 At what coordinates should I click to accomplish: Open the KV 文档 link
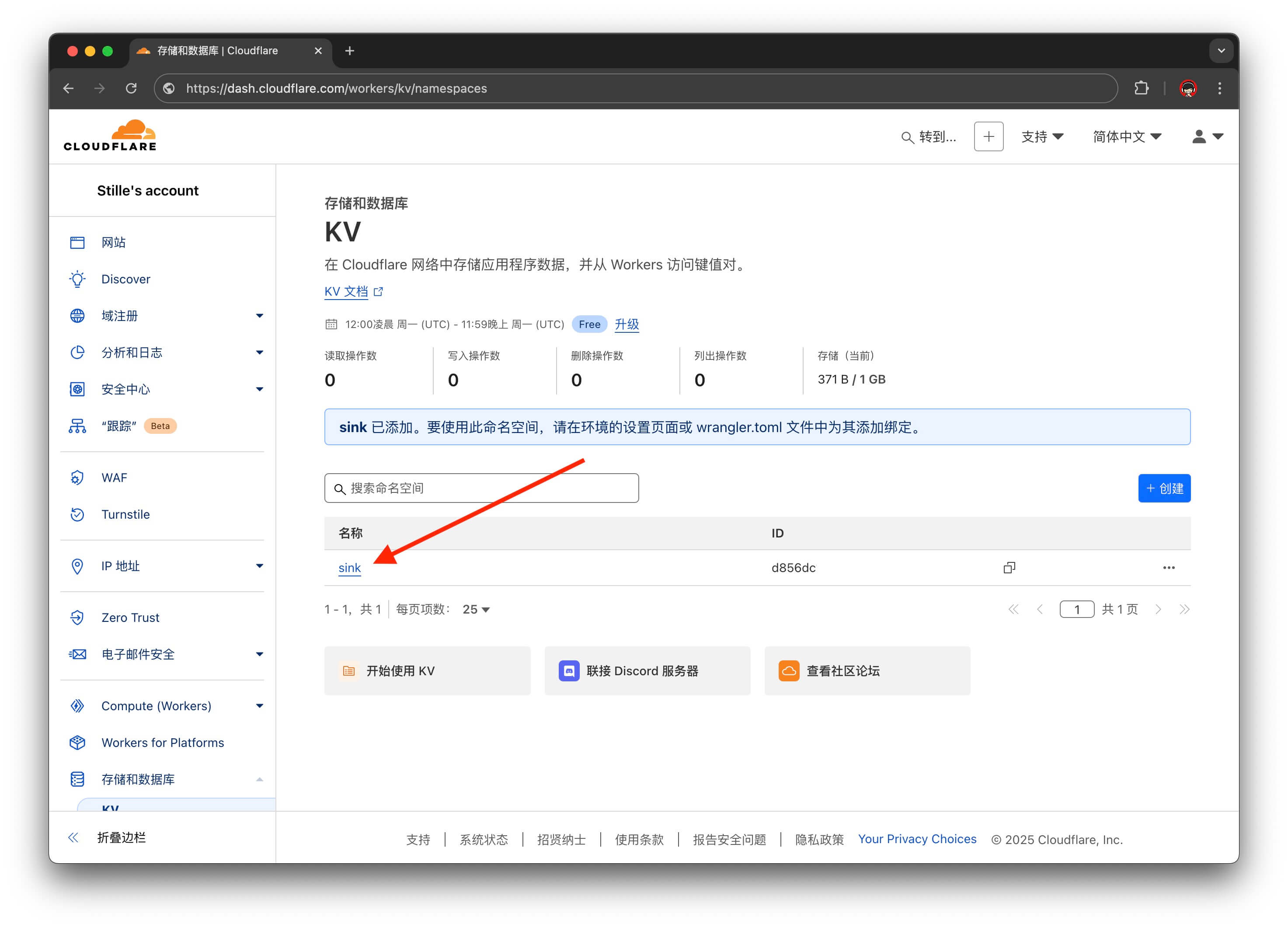(x=353, y=291)
